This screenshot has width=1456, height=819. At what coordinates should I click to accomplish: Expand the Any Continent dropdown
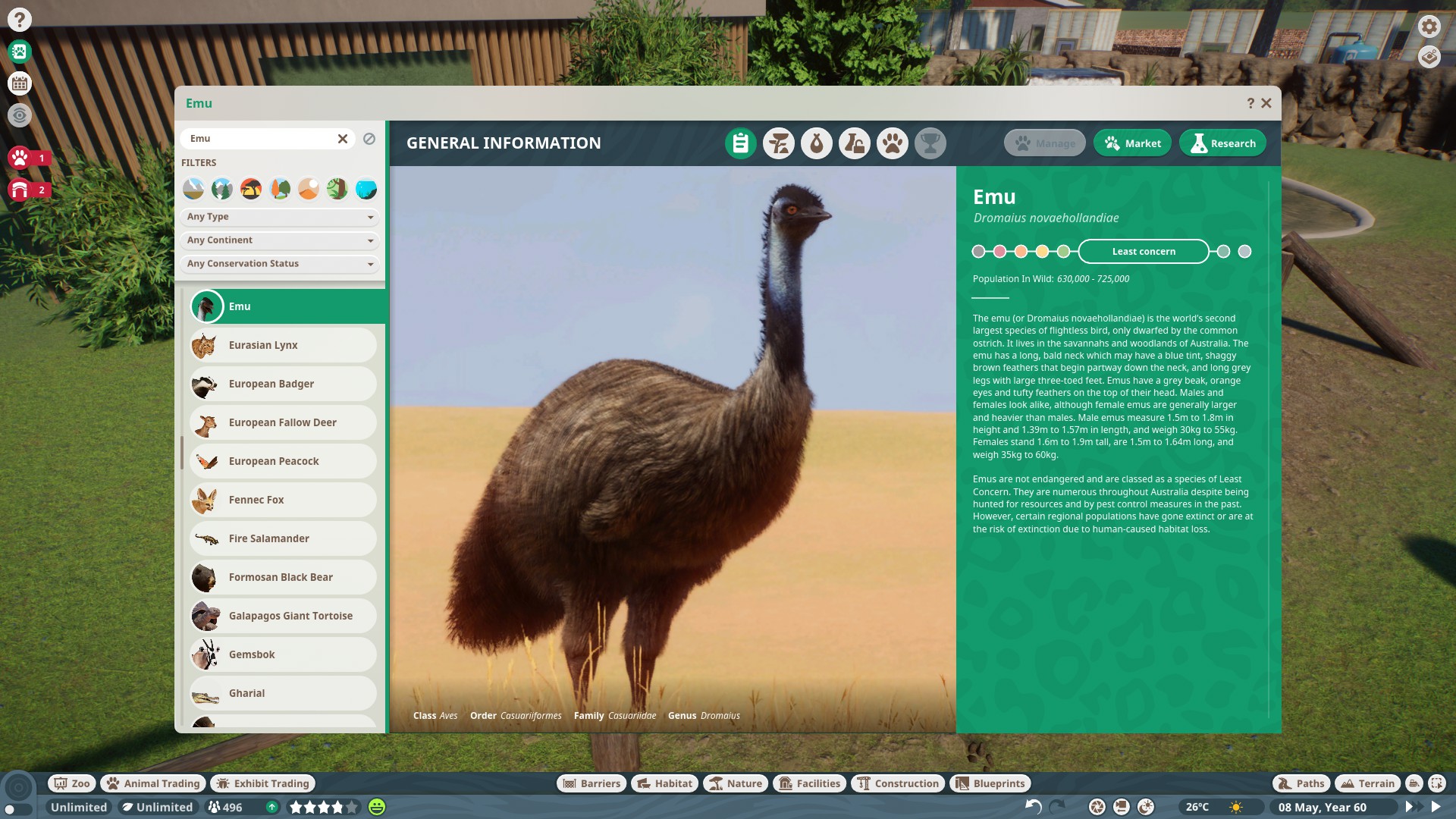pyautogui.click(x=280, y=240)
